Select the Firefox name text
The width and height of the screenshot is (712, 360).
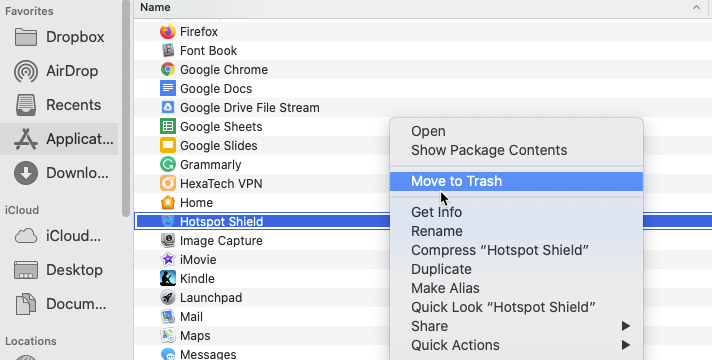[199, 32]
